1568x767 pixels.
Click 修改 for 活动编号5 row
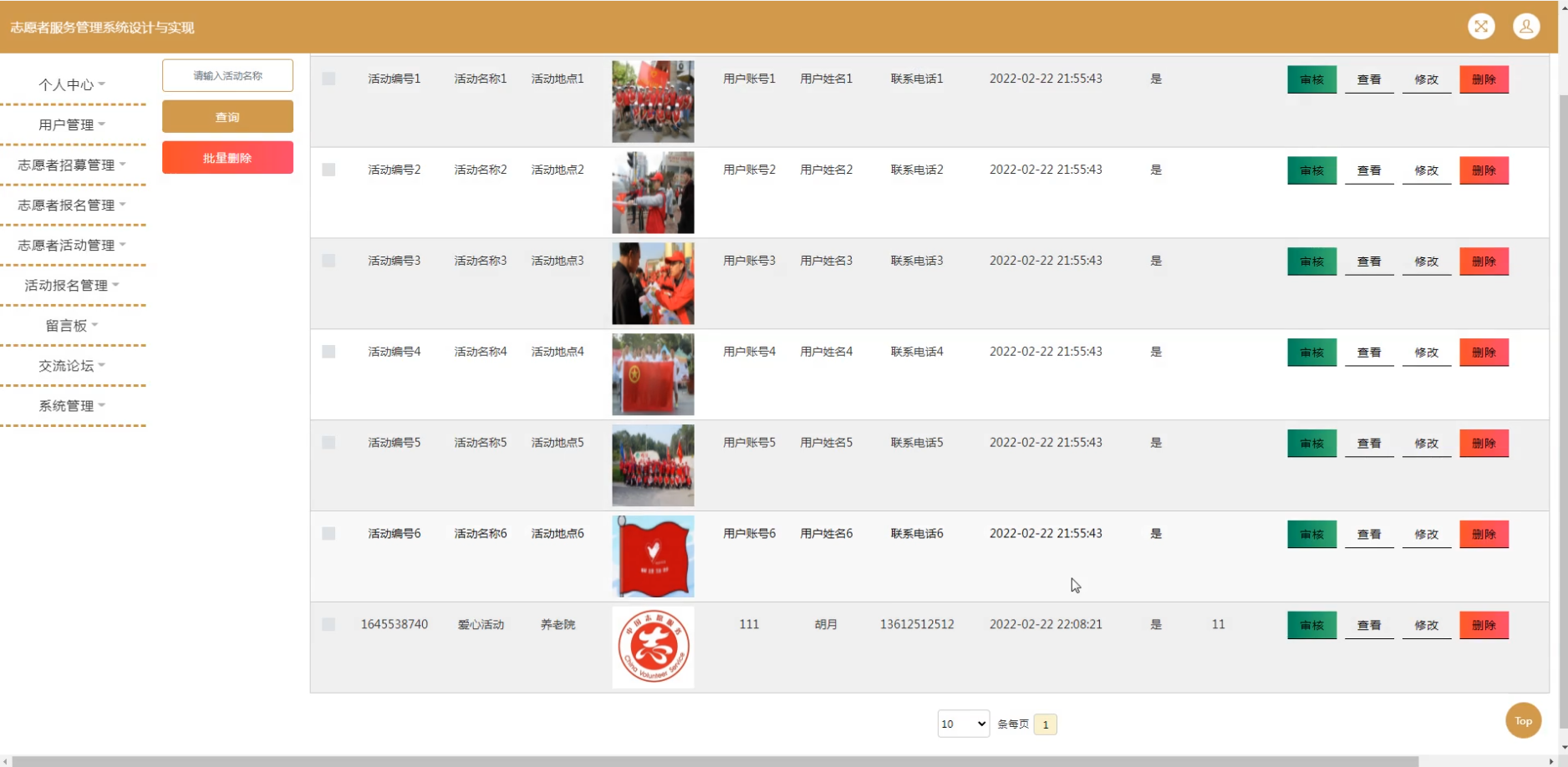point(1427,444)
